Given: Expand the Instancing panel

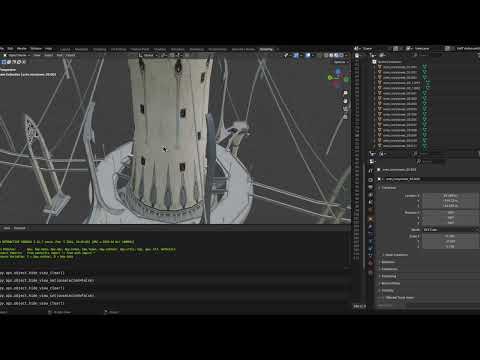Looking at the screenshot, I should pos(388,276).
